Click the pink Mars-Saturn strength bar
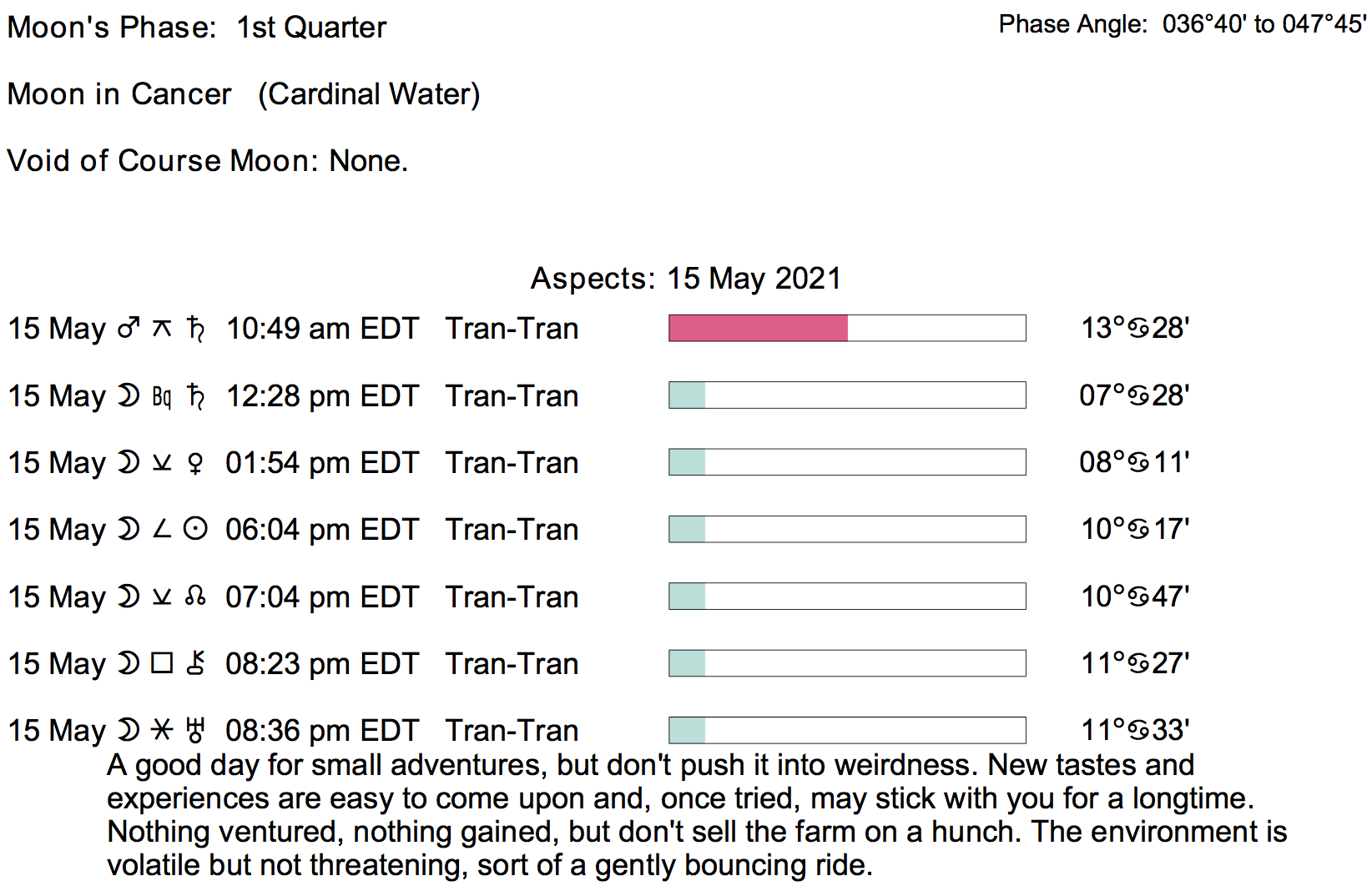1372x891 pixels. (x=758, y=328)
